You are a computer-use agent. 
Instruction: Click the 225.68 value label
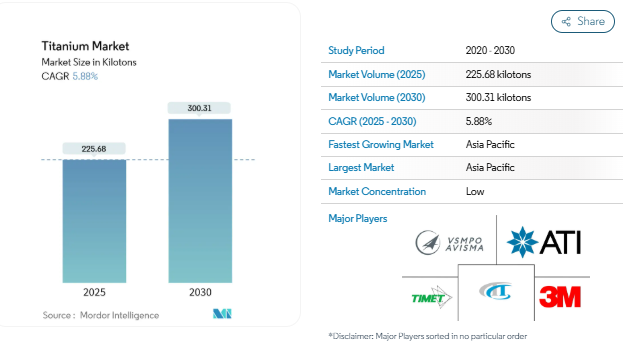tap(94, 149)
